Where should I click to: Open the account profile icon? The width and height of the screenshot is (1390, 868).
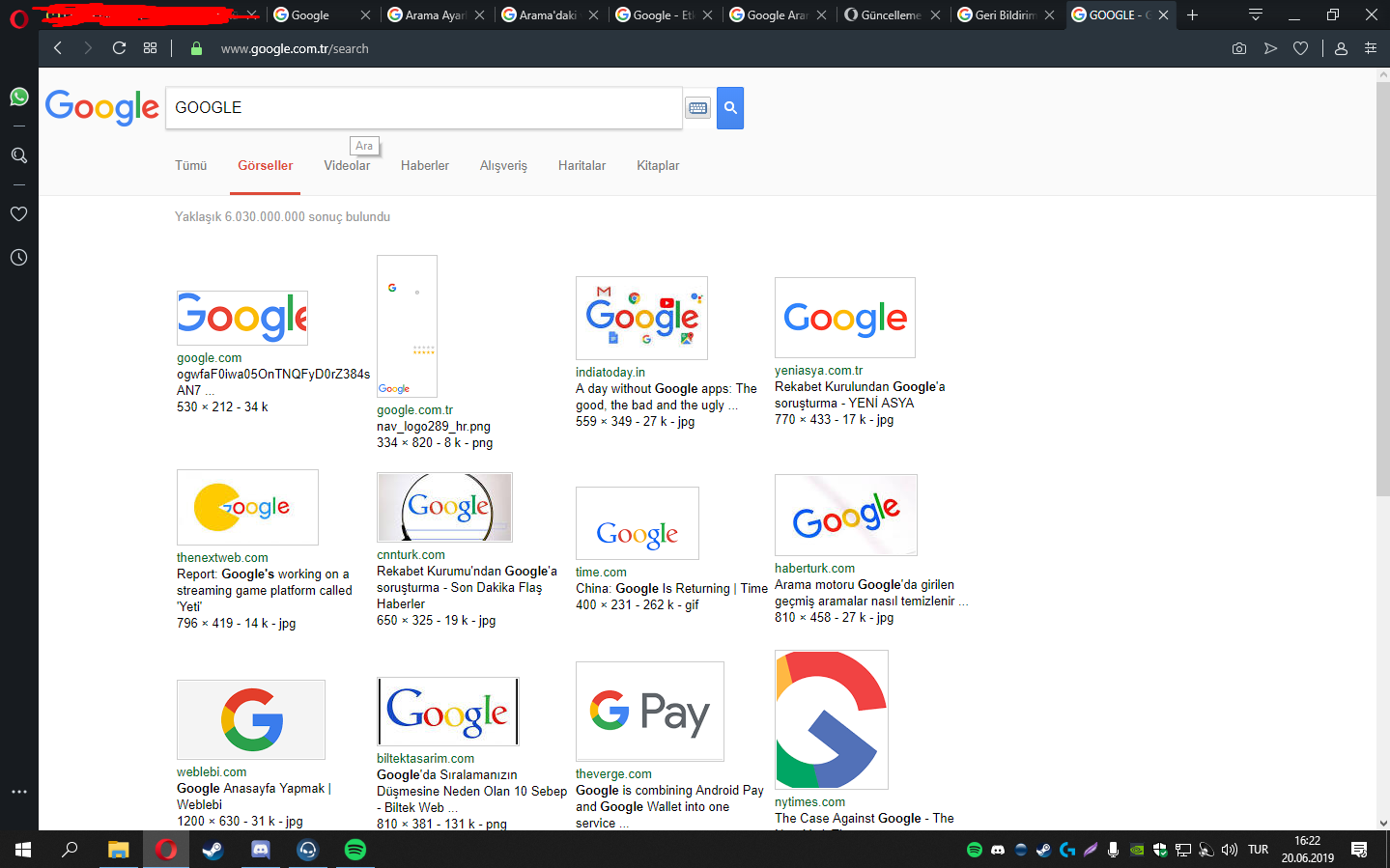pos(1341,48)
